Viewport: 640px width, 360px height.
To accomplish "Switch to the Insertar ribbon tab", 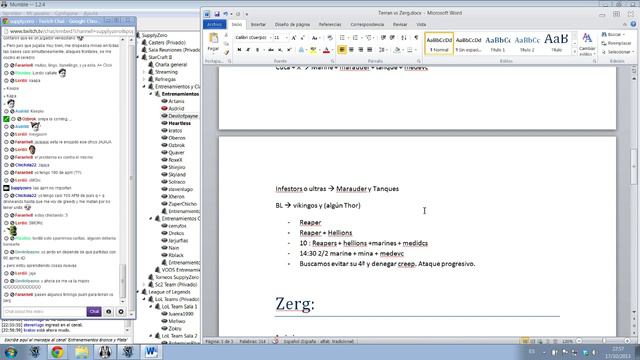I will [258, 24].
